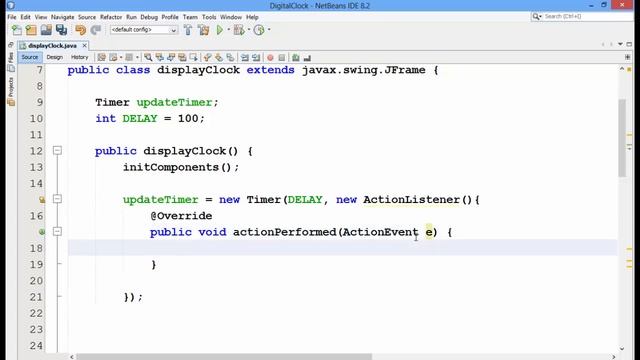
Task: Click the Search (Ctrl+I) field
Action: coord(588,16)
